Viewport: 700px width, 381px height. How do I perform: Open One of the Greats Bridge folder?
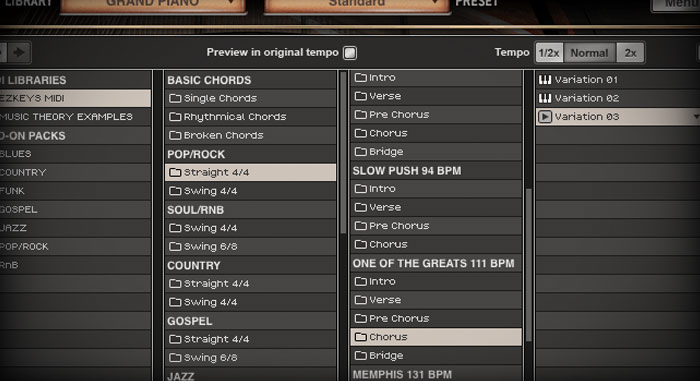click(436, 356)
